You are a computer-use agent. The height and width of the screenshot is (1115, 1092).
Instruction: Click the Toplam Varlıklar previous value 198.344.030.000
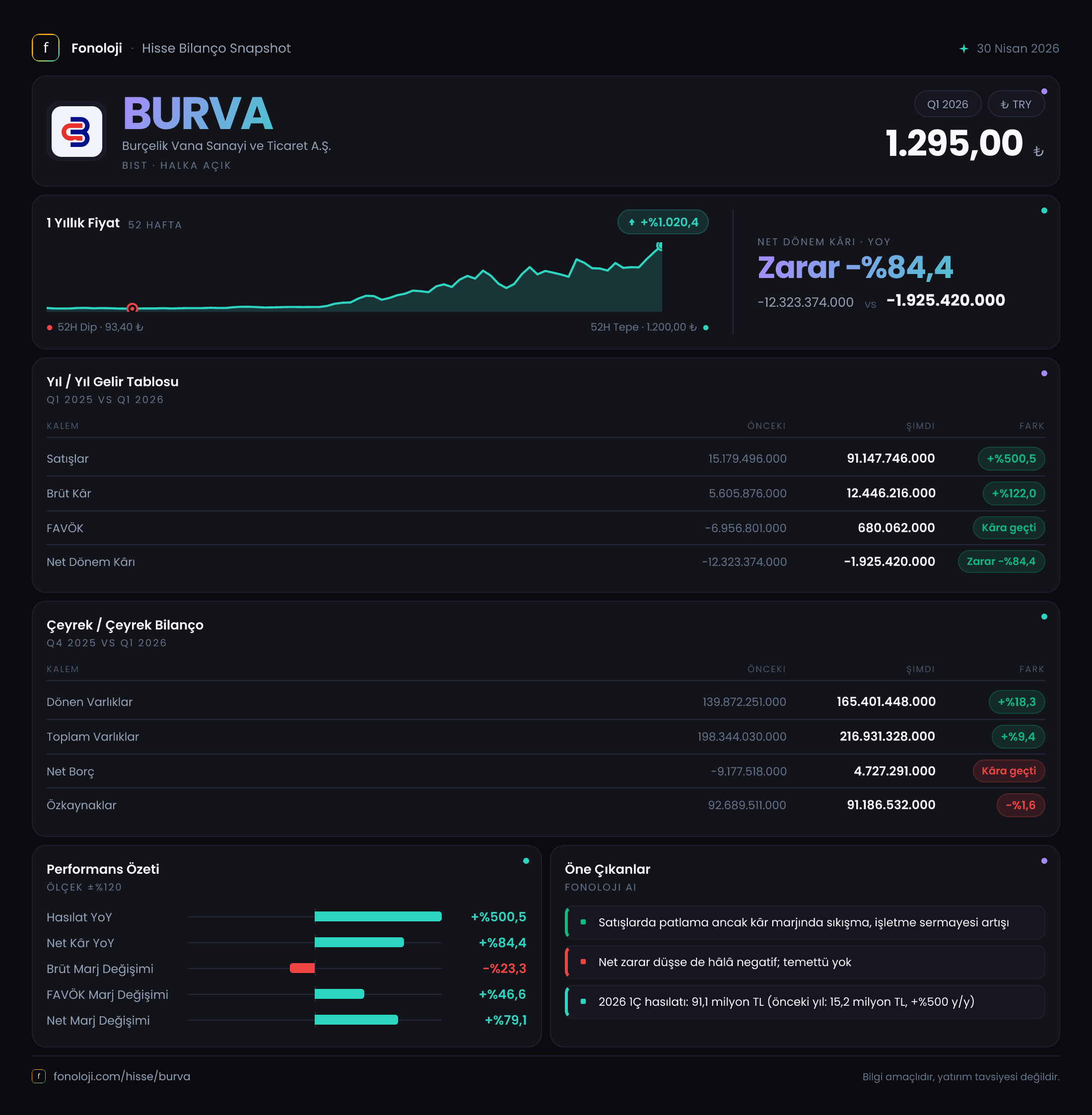742,736
